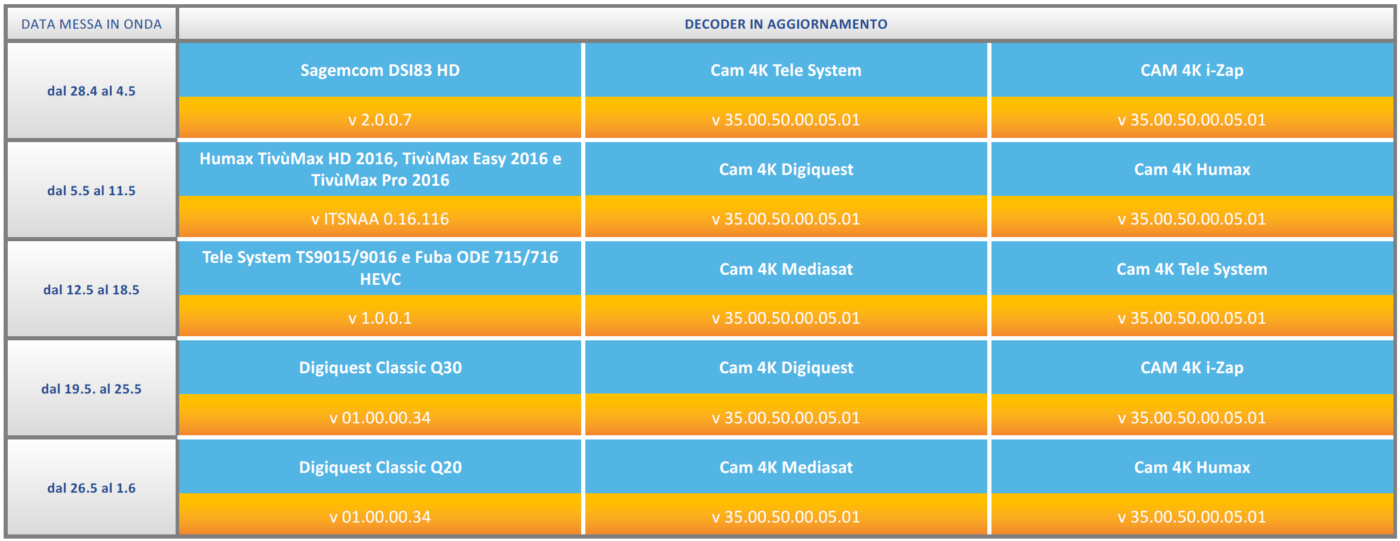
Task: Click Cam 4K Humax in dal 26.5 row
Action: (1192, 466)
